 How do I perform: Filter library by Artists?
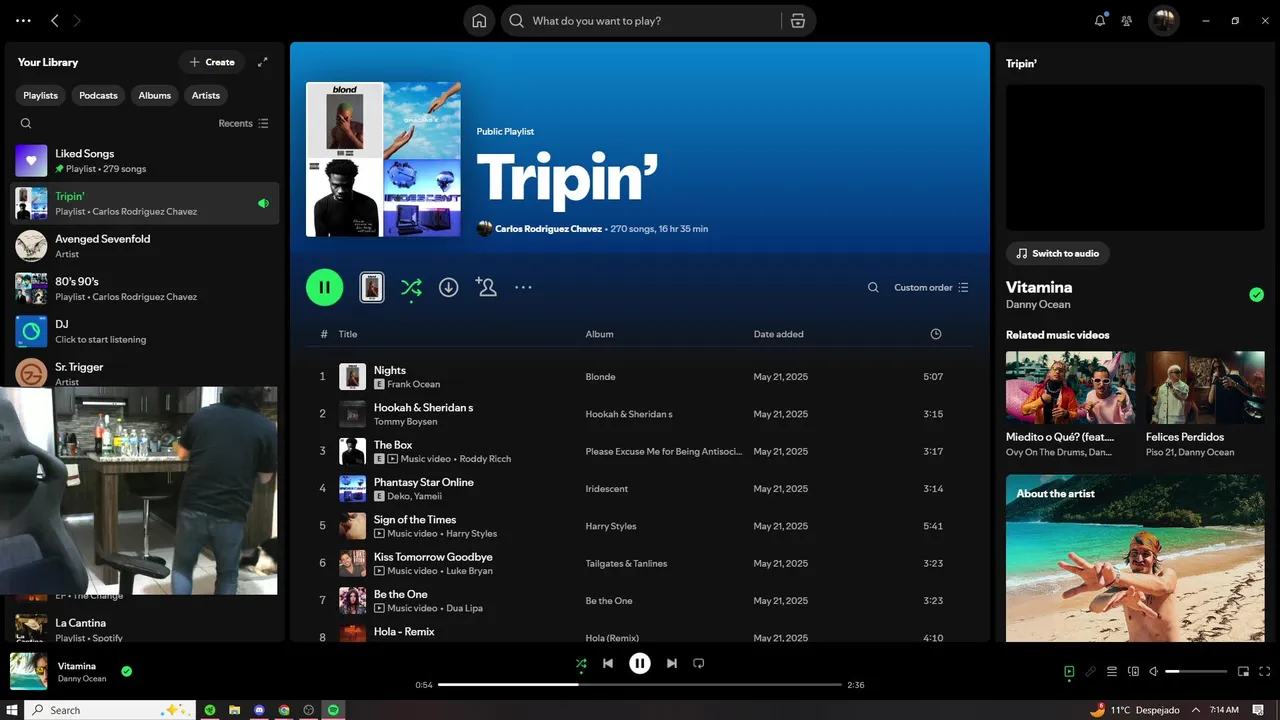pyautogui.click(x=206, y=95)
